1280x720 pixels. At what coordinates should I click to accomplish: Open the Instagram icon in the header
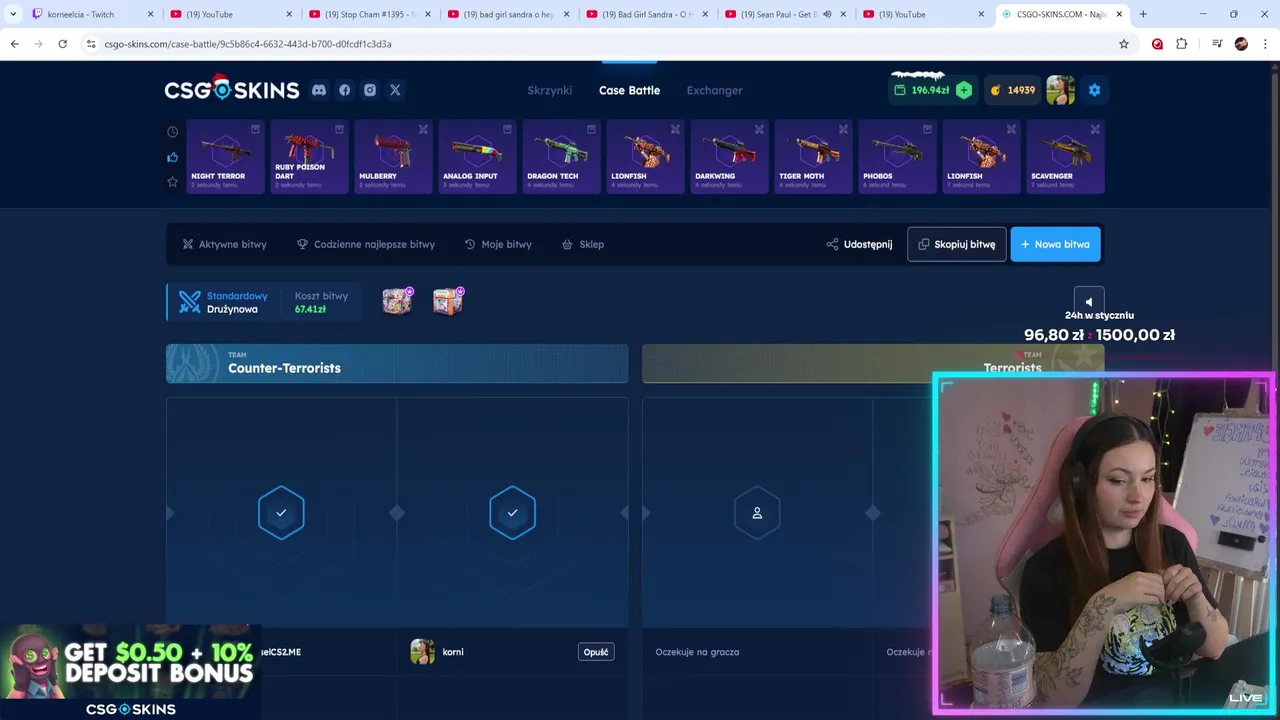tap(370, 90)
